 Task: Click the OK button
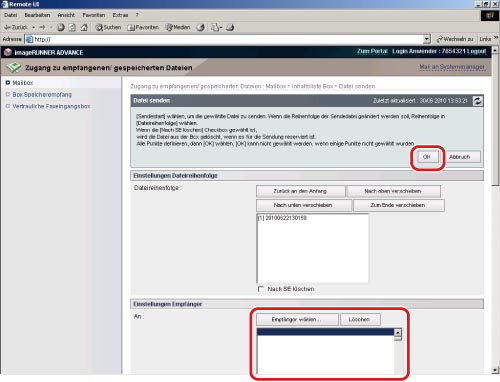click(426, 157)
